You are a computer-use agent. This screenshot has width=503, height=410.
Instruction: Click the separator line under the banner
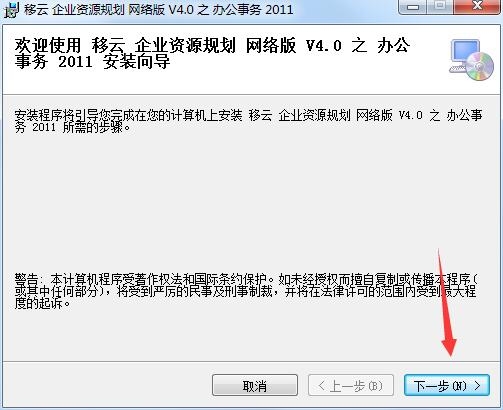(x=251, y=95)
